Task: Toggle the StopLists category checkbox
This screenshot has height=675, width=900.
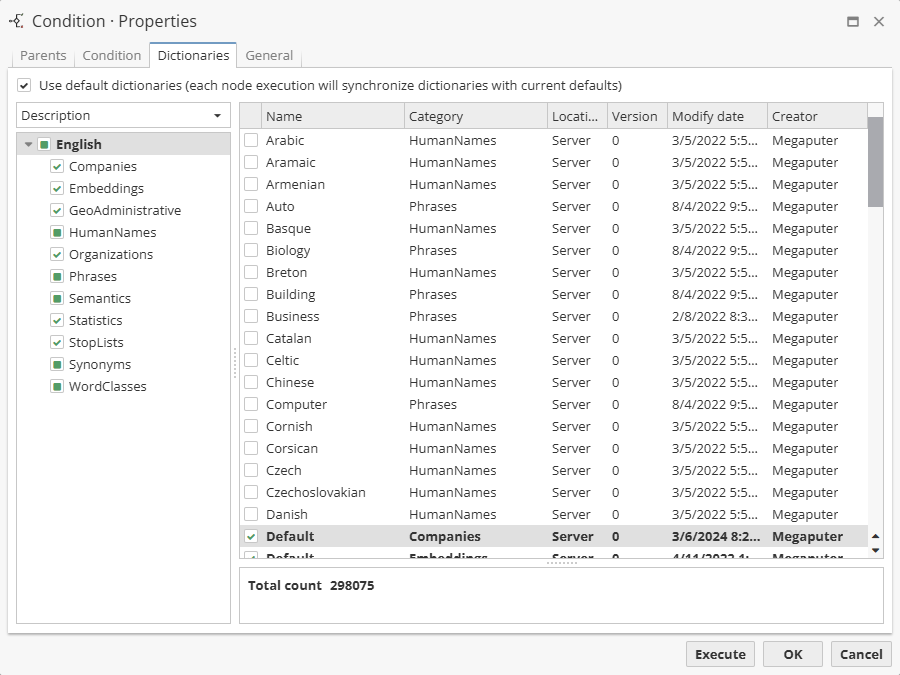Action: coord(57,343)
